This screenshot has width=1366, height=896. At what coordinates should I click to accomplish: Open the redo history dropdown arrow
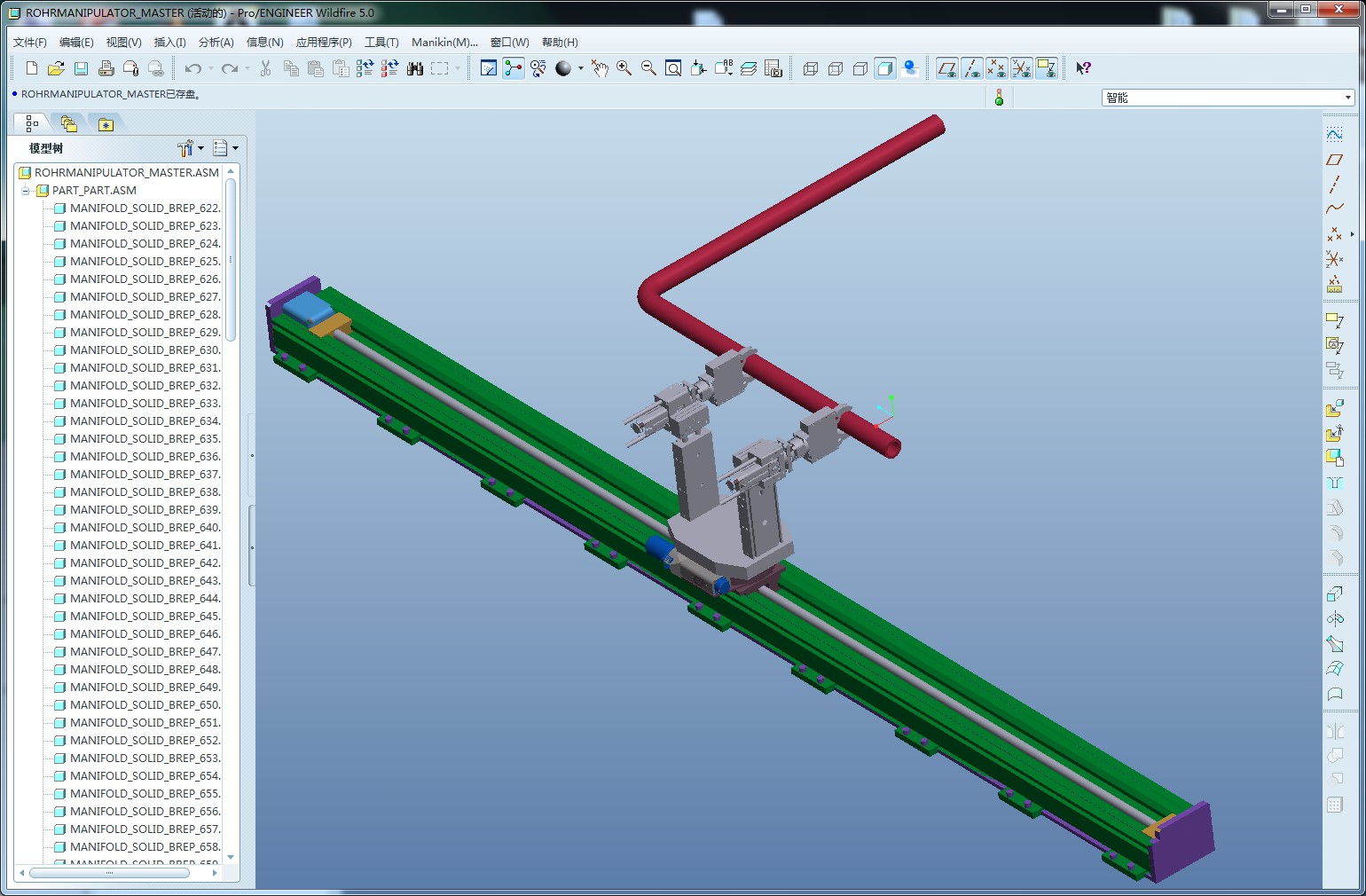(247, 68)
